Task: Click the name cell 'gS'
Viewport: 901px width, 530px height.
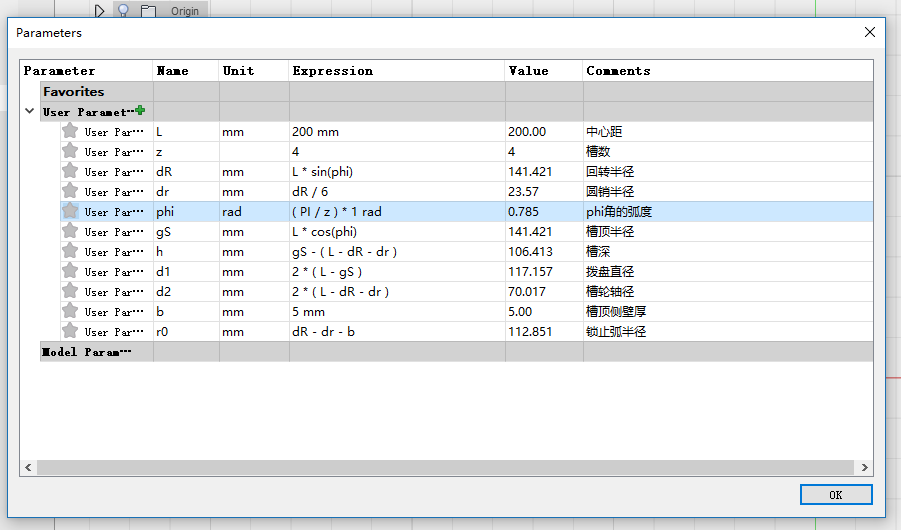Action: click(186, 232)
